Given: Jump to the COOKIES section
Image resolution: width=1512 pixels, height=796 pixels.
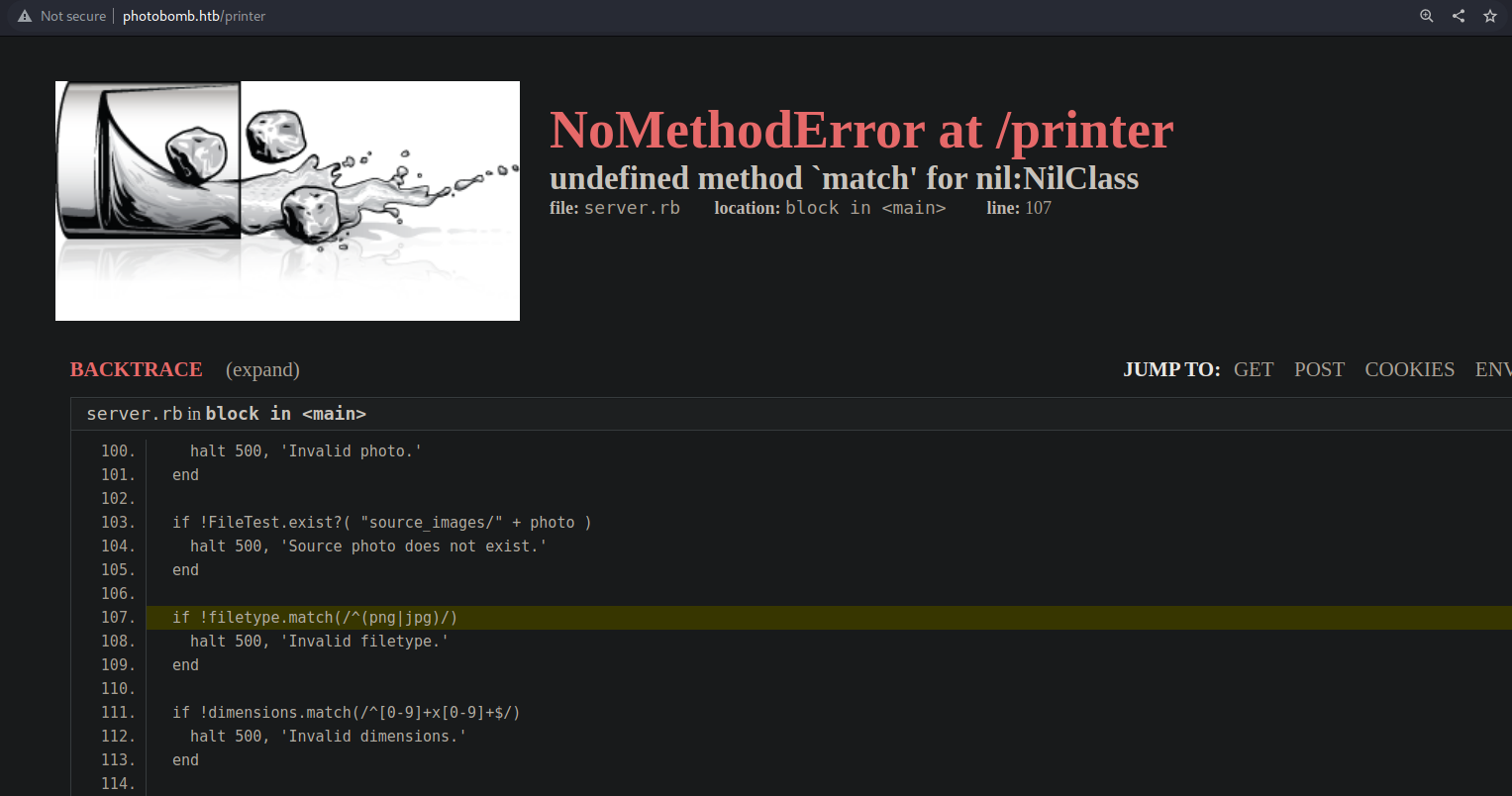Looking at the screenshot, I should (1409, 369).
